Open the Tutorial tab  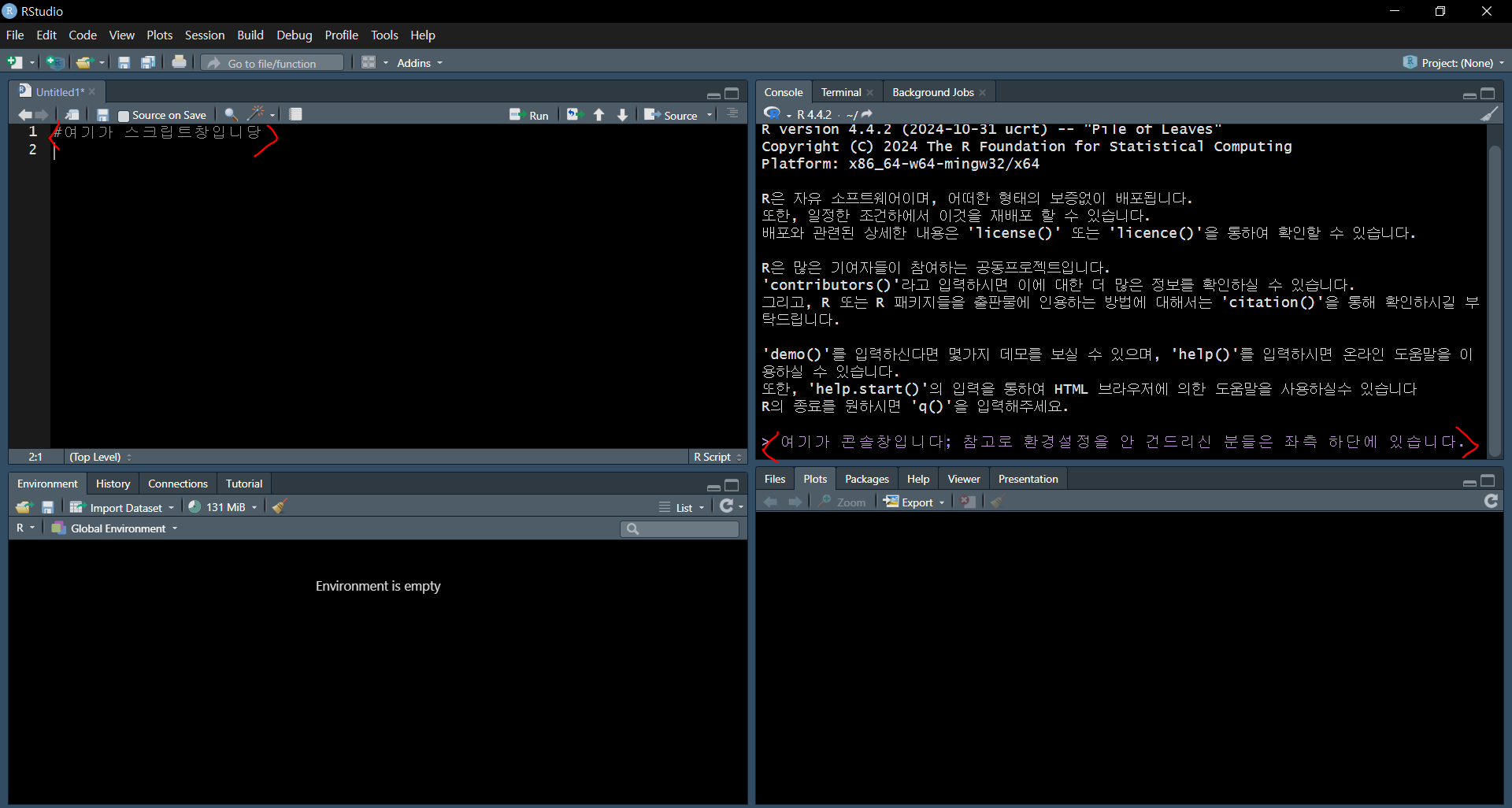(x=244, y=484)
